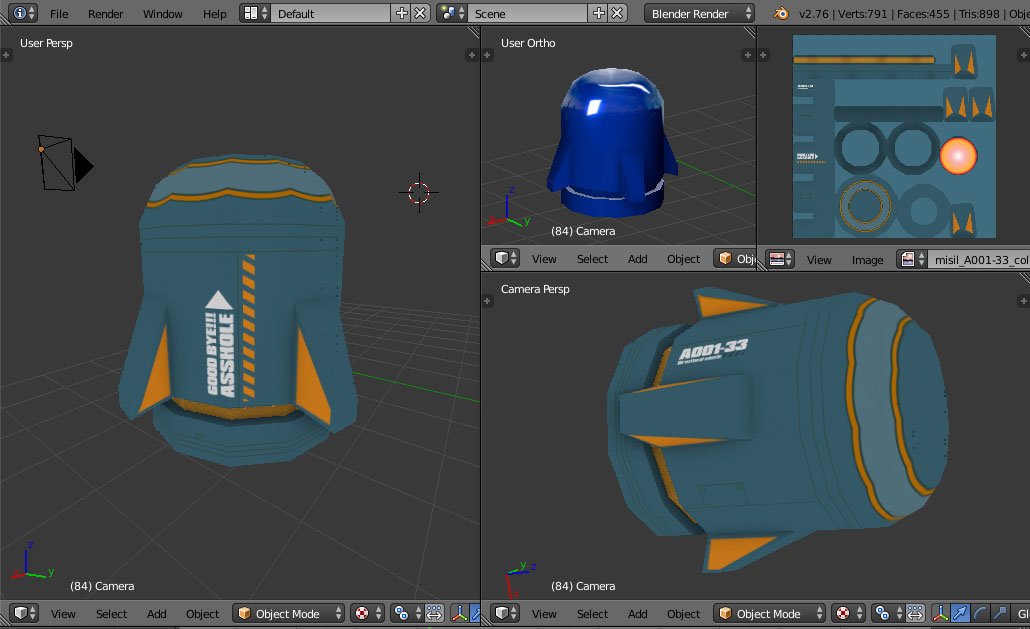Browse images with the image datablock icon

coord(912,259)
